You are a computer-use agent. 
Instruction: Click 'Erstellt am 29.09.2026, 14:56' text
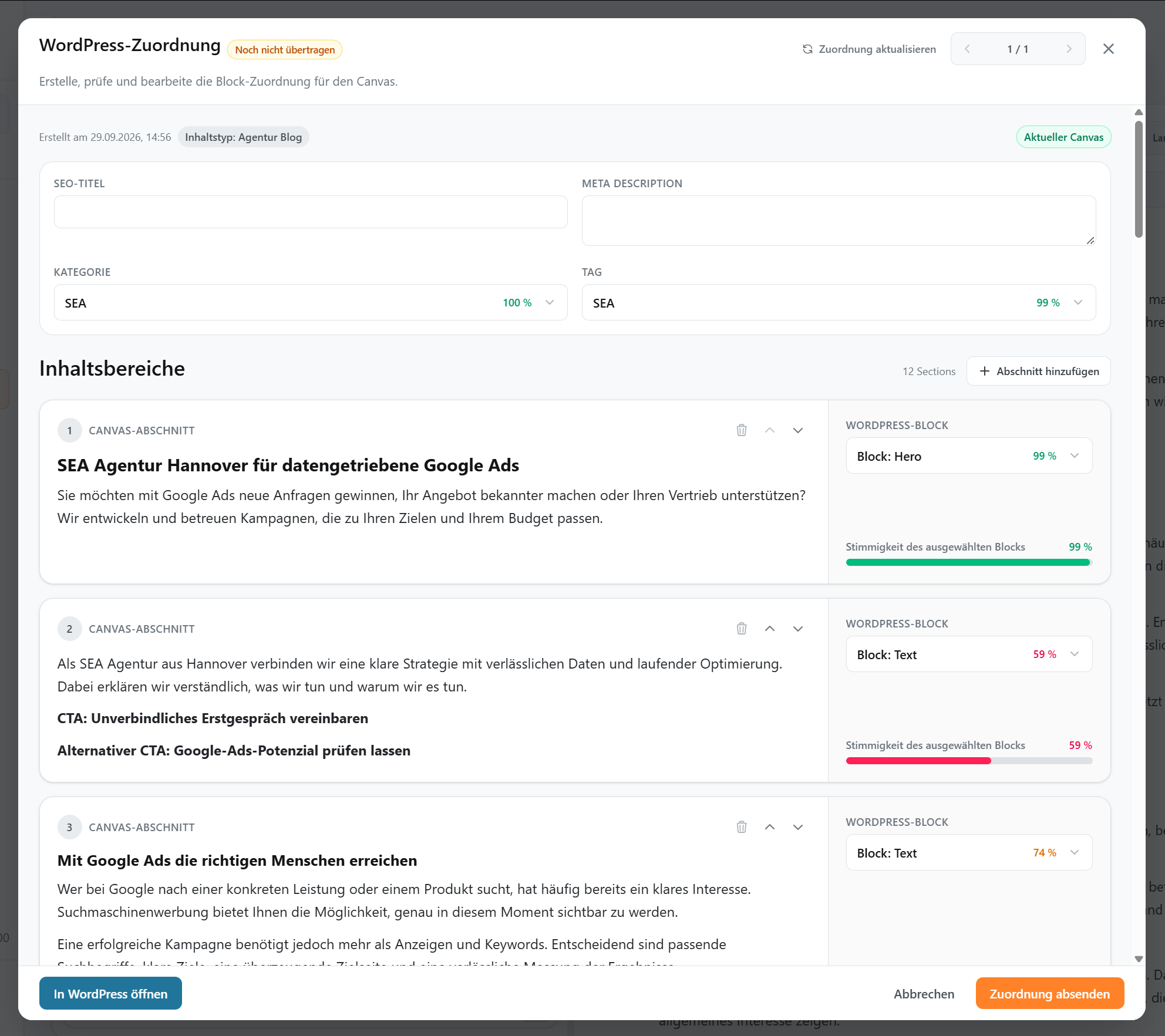tap(105, 137)
